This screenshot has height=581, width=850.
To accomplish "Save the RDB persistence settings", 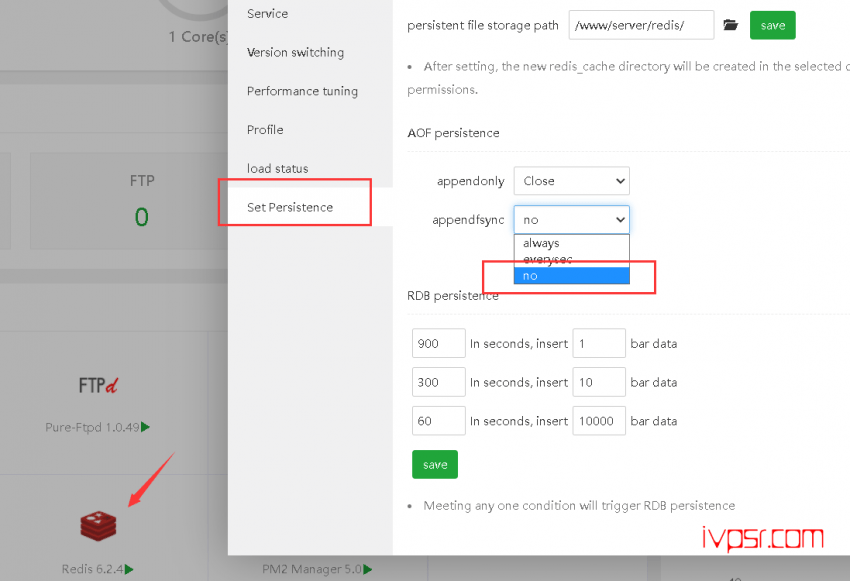I will [435, 464].
